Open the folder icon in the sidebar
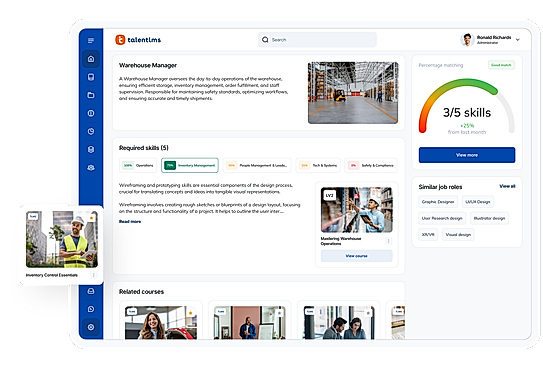This screenshot has height=368, width=543. pyautogui.click(x=91, y=95)
